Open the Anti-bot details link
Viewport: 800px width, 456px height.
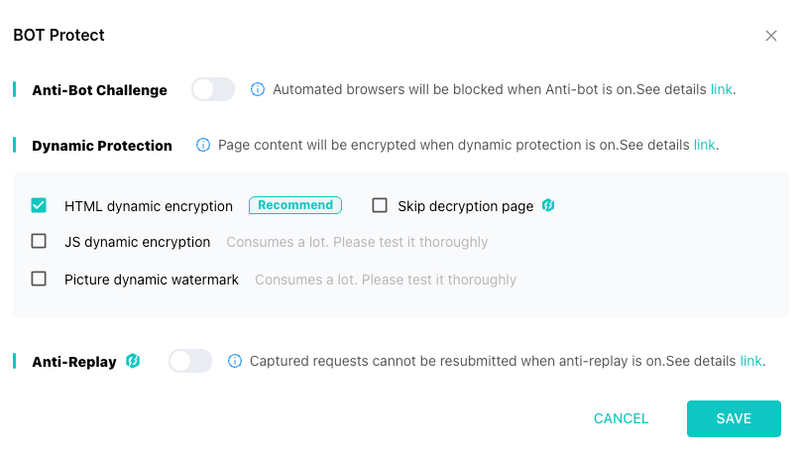721,89
